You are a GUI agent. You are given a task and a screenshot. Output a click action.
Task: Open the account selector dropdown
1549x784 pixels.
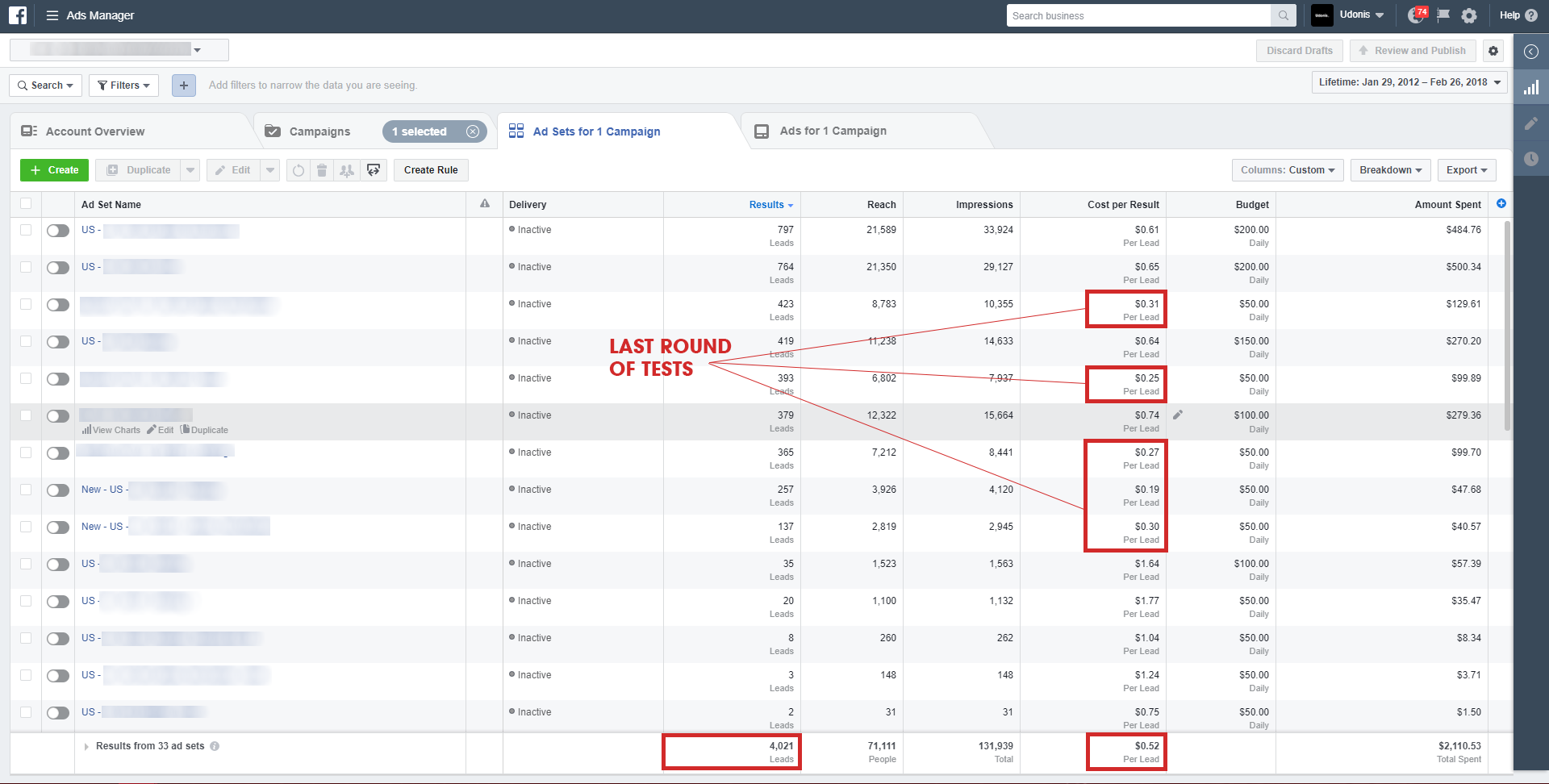[x=119, y=50]
